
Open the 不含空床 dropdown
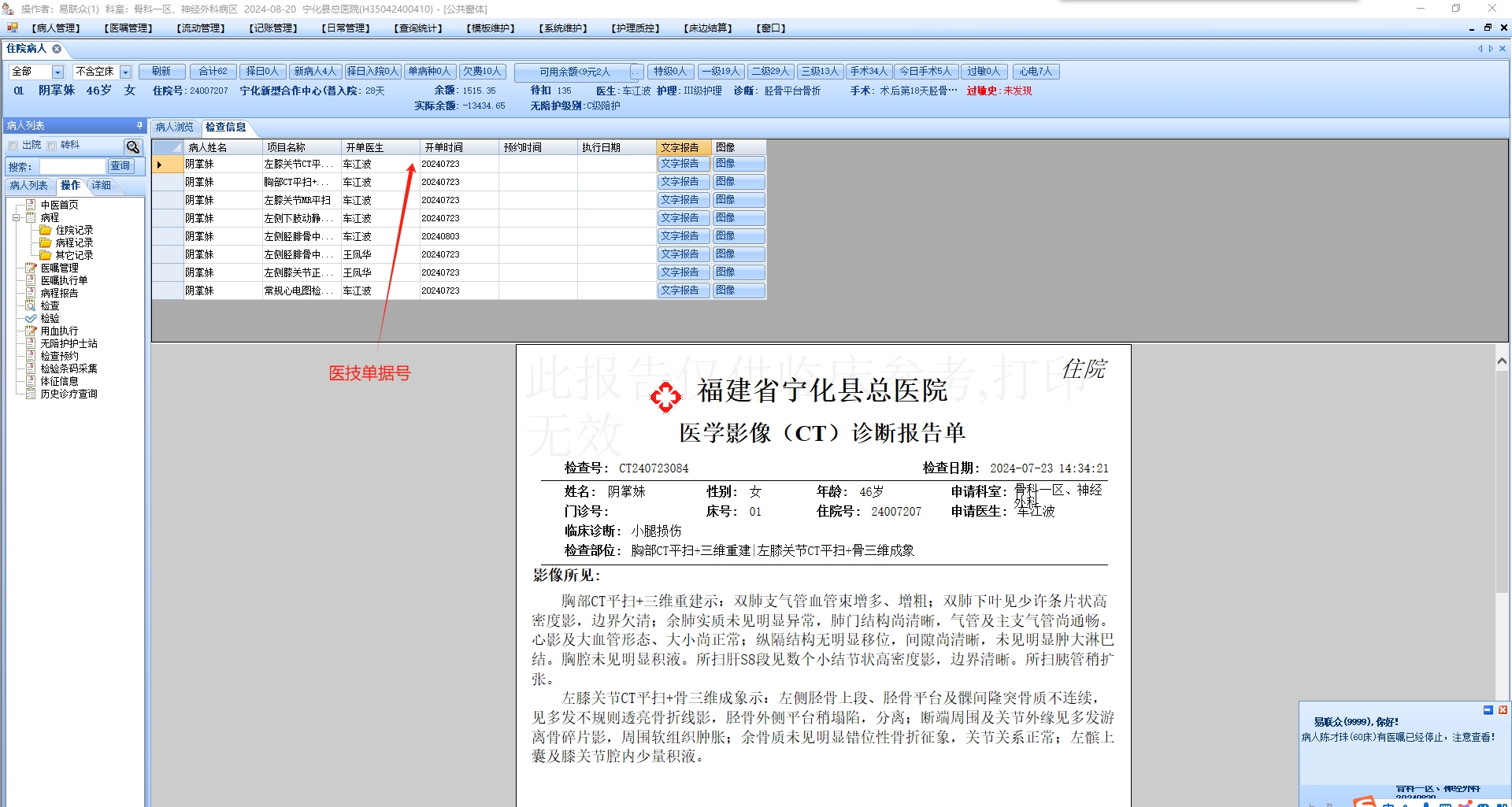pyautogui.click(x=125, y=72)
